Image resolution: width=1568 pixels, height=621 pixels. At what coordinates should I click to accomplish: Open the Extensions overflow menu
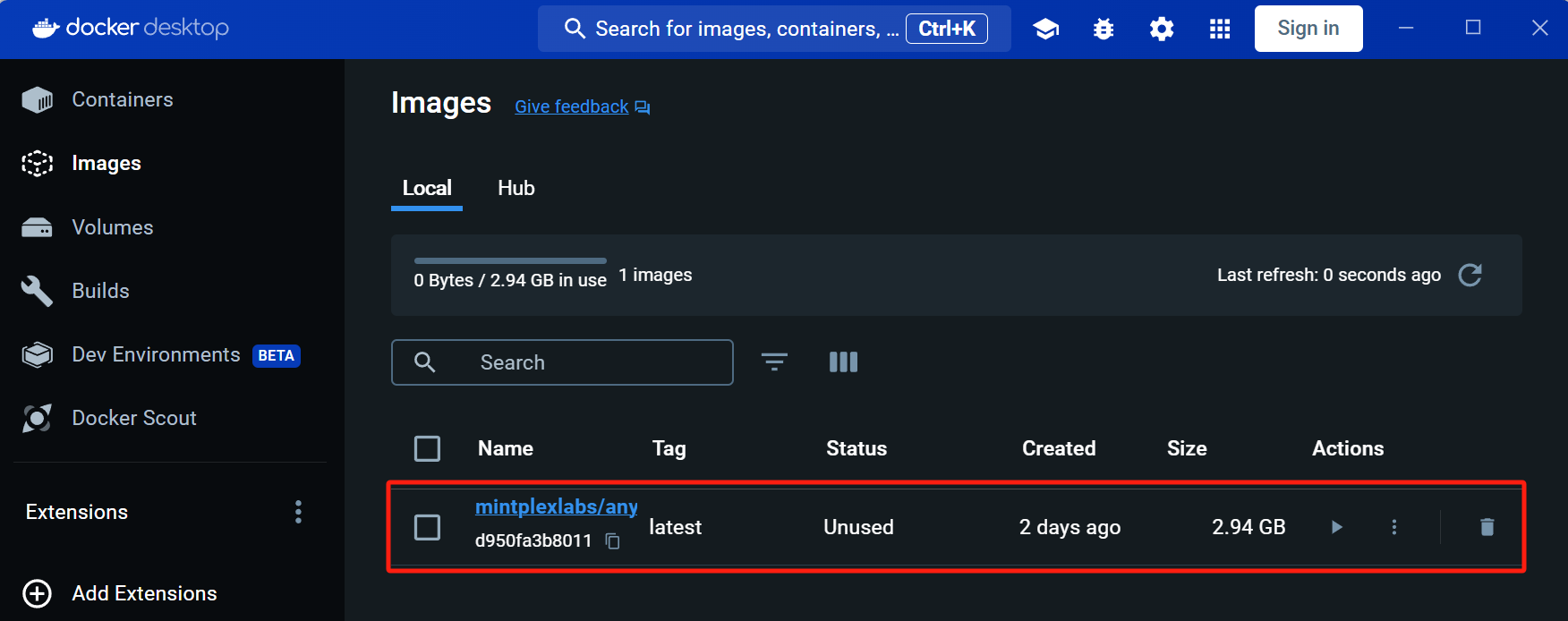pyautogui.click(x=298, y=511)
